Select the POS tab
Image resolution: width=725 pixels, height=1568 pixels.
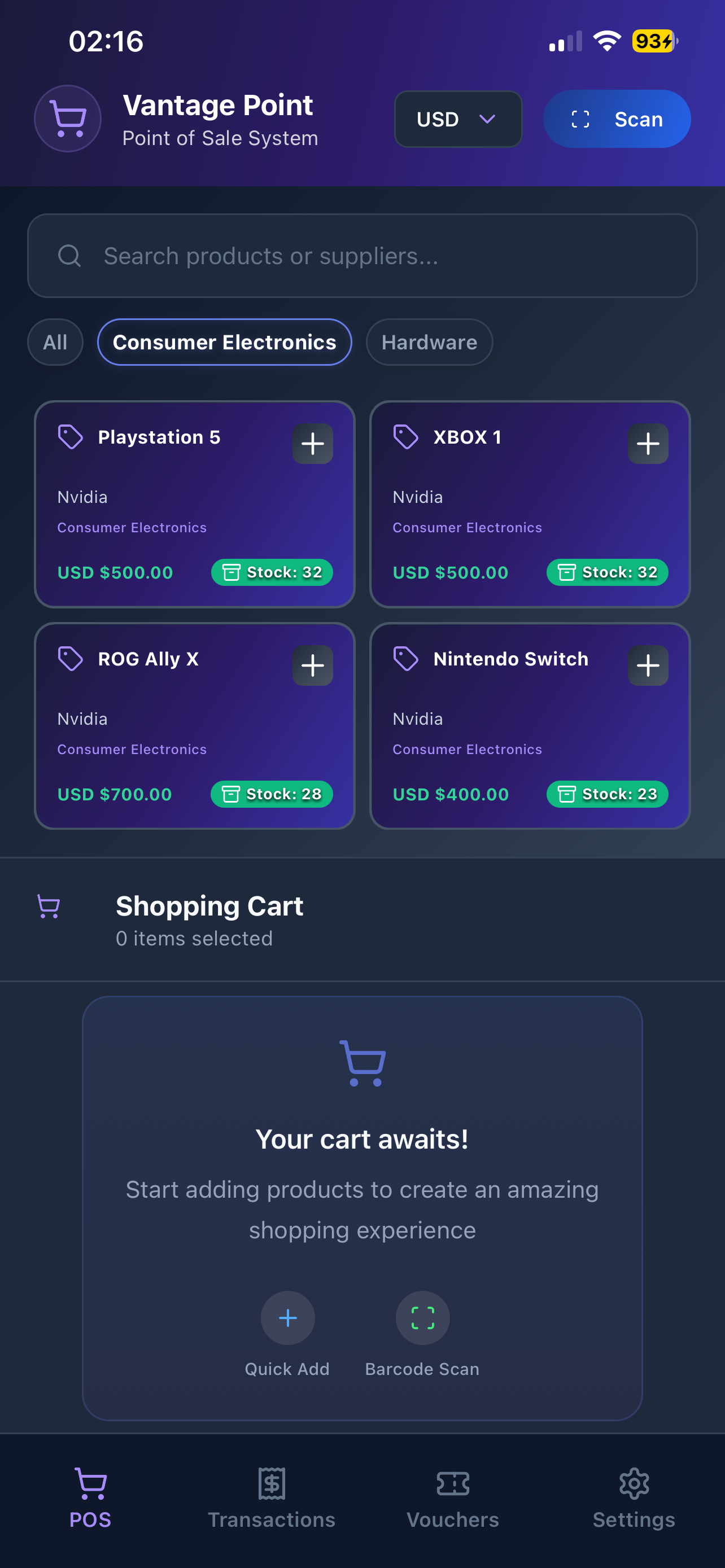click(x=91, y=1496)
